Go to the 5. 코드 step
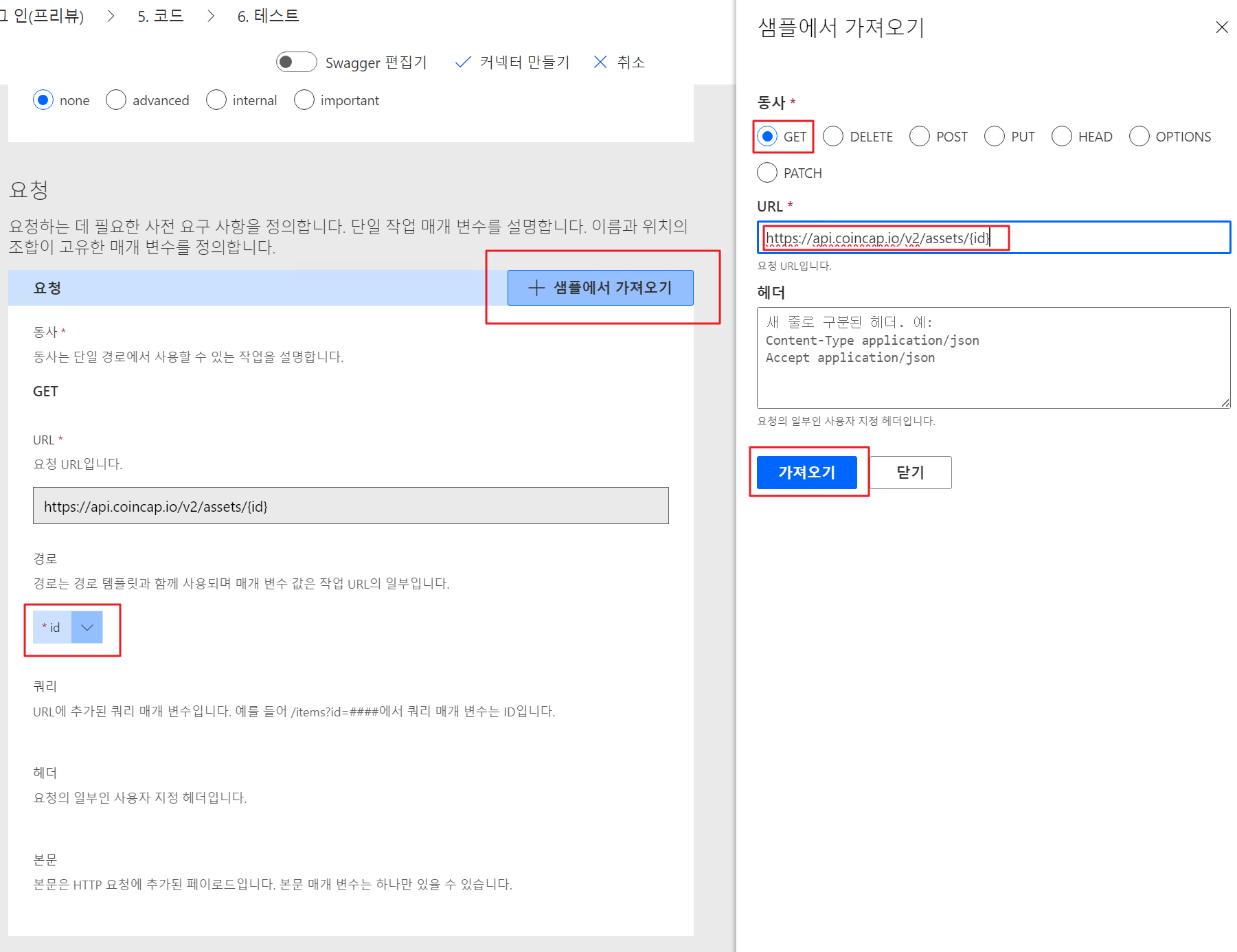Viewport: 1237px width, 952px height. click(x=161, y=16)
